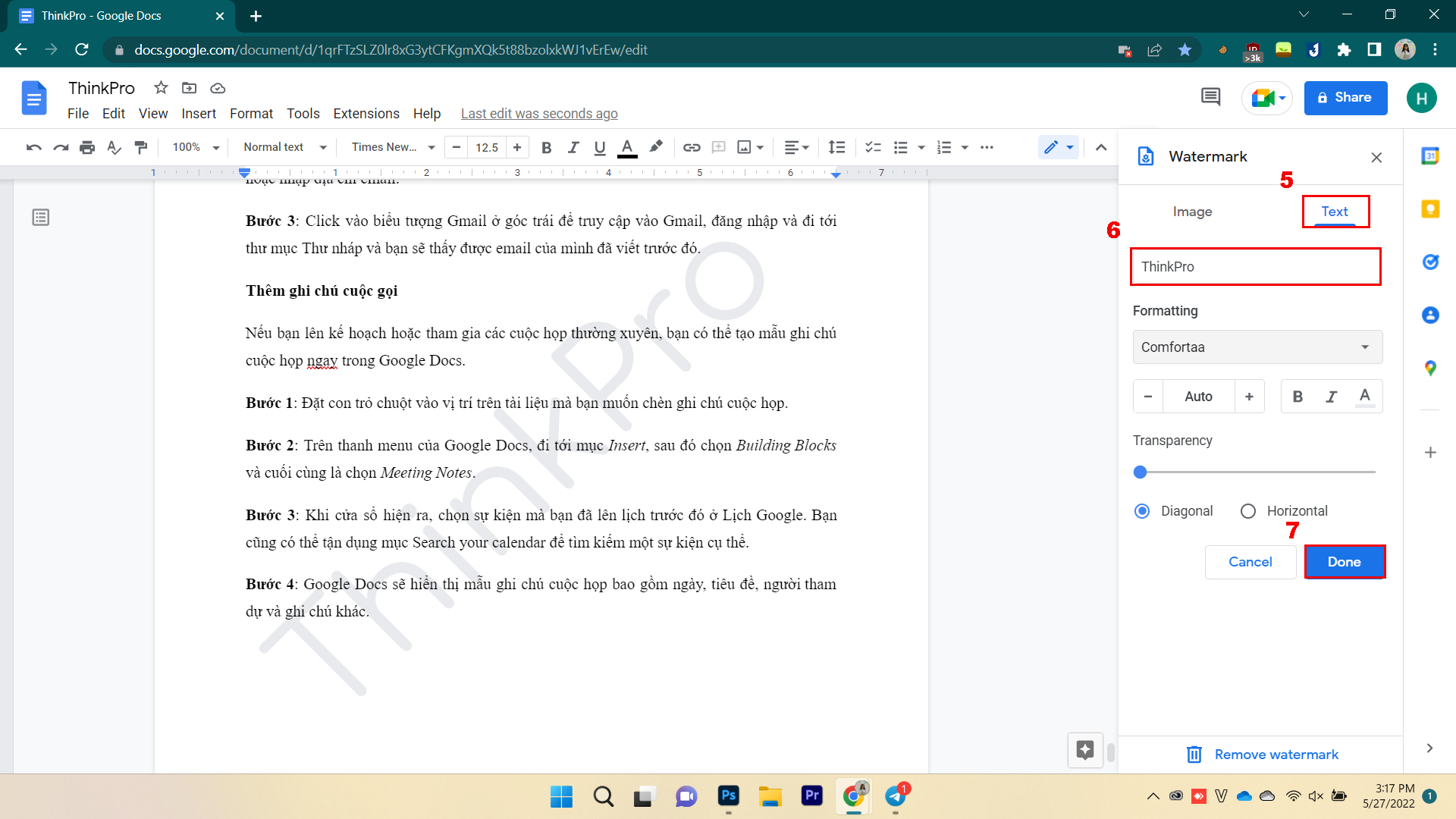Open the Tools menu
This screenshot has width=1456, height=819.
tap(303, 114)
